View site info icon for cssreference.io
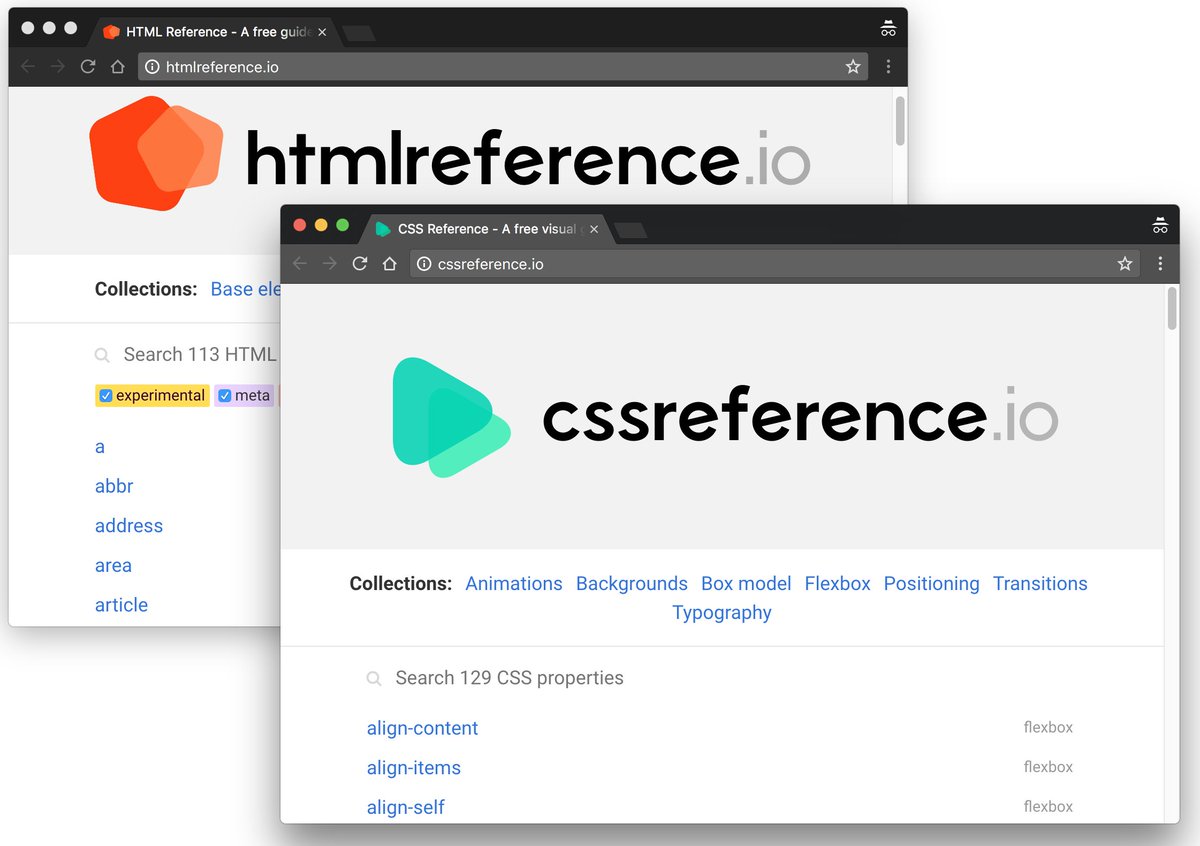 tap(424, 264)
